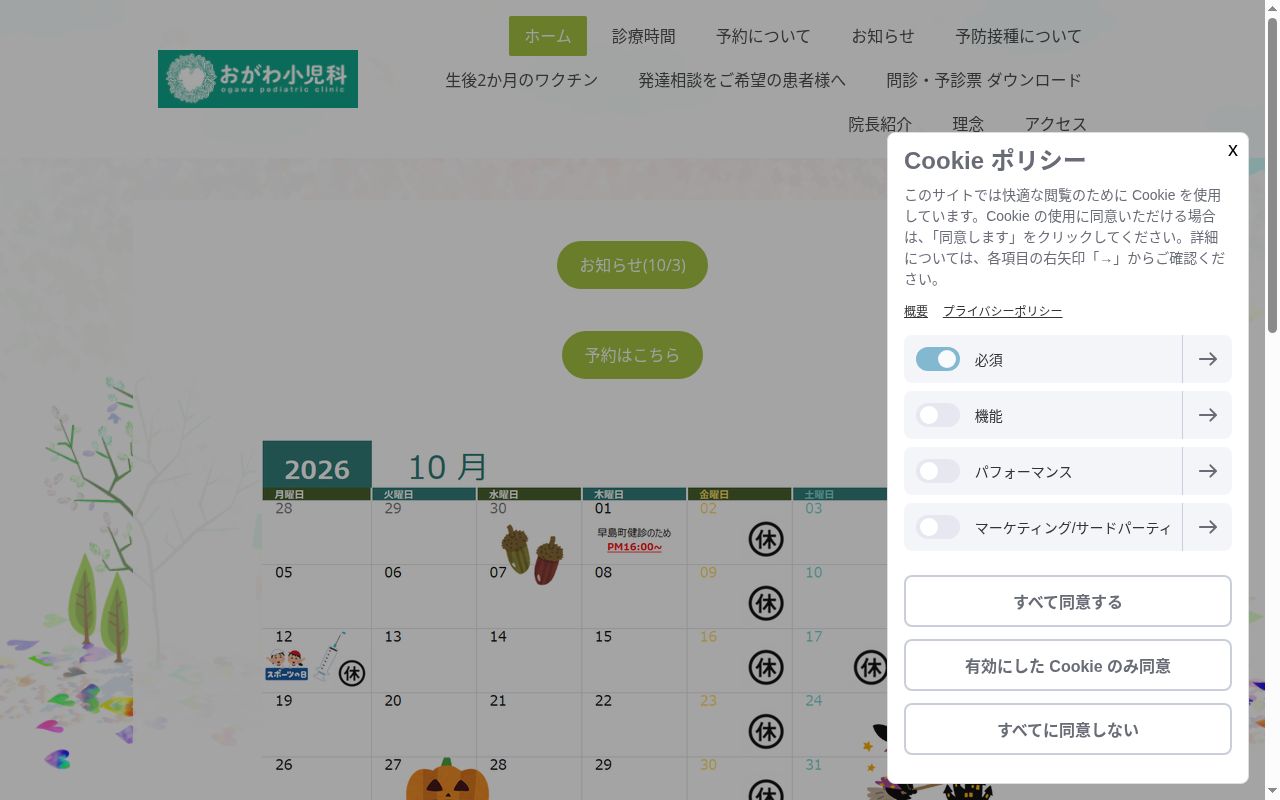Screen dimensions: 1280x800
Task: Close the Cookie policy dialog
Action: click(1233, 150)
